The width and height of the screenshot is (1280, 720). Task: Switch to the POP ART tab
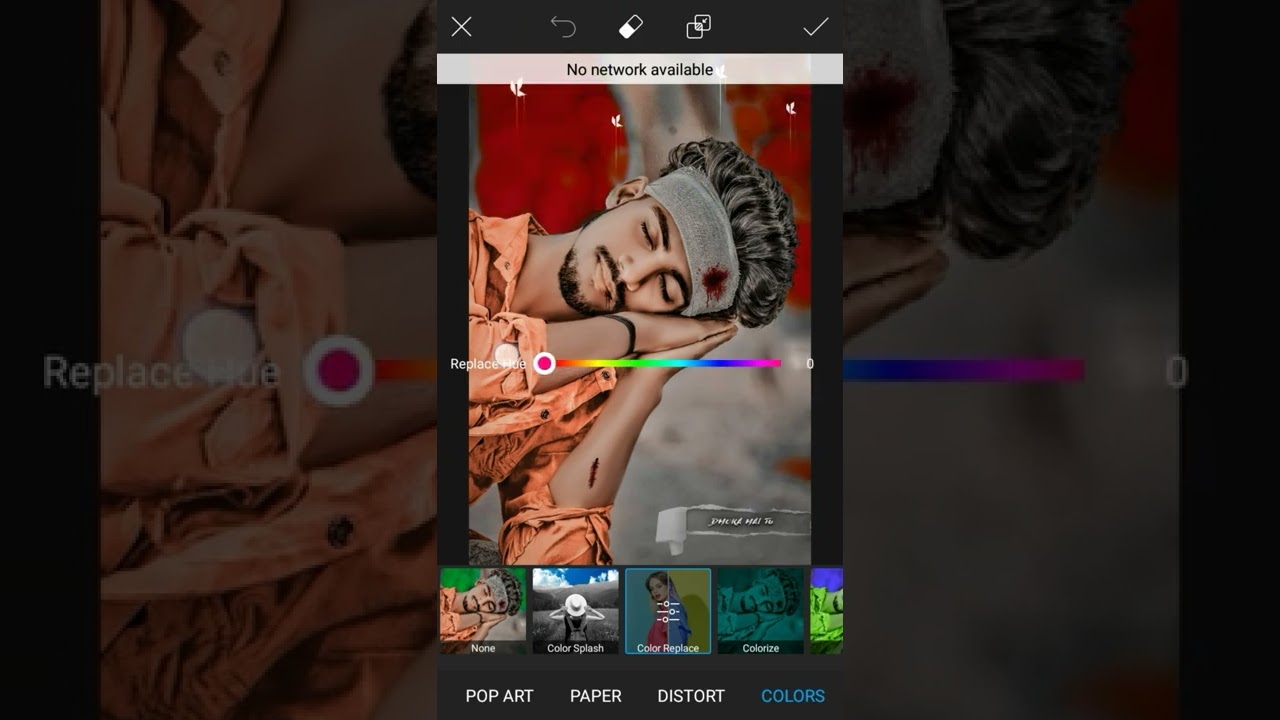(x=499, y=696)
